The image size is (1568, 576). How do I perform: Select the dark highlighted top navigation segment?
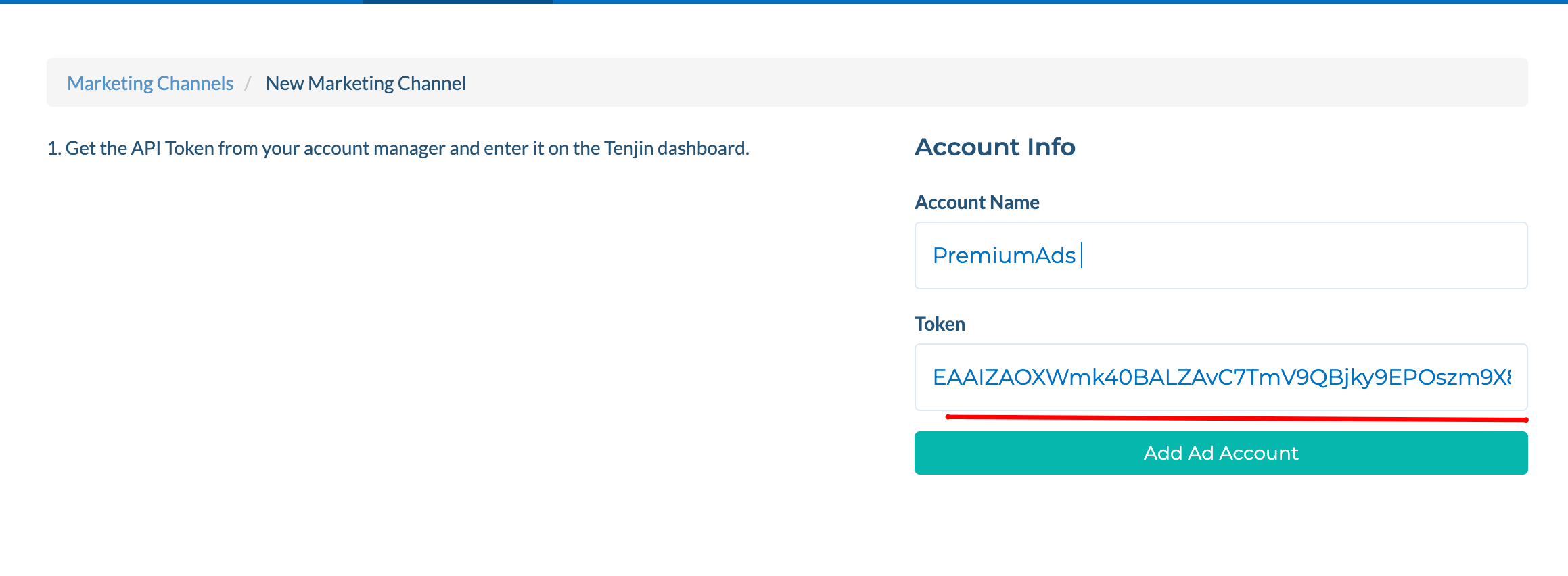click(457, 2)
